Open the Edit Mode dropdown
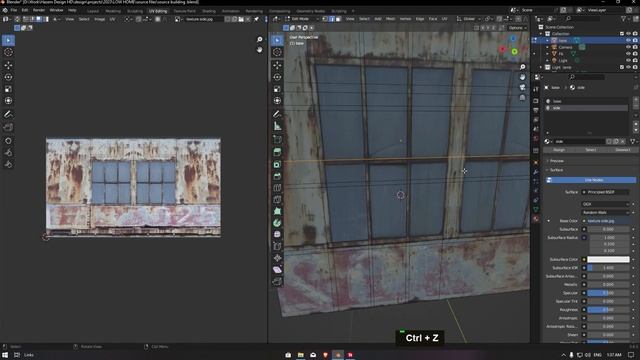 tap(302, 19)
